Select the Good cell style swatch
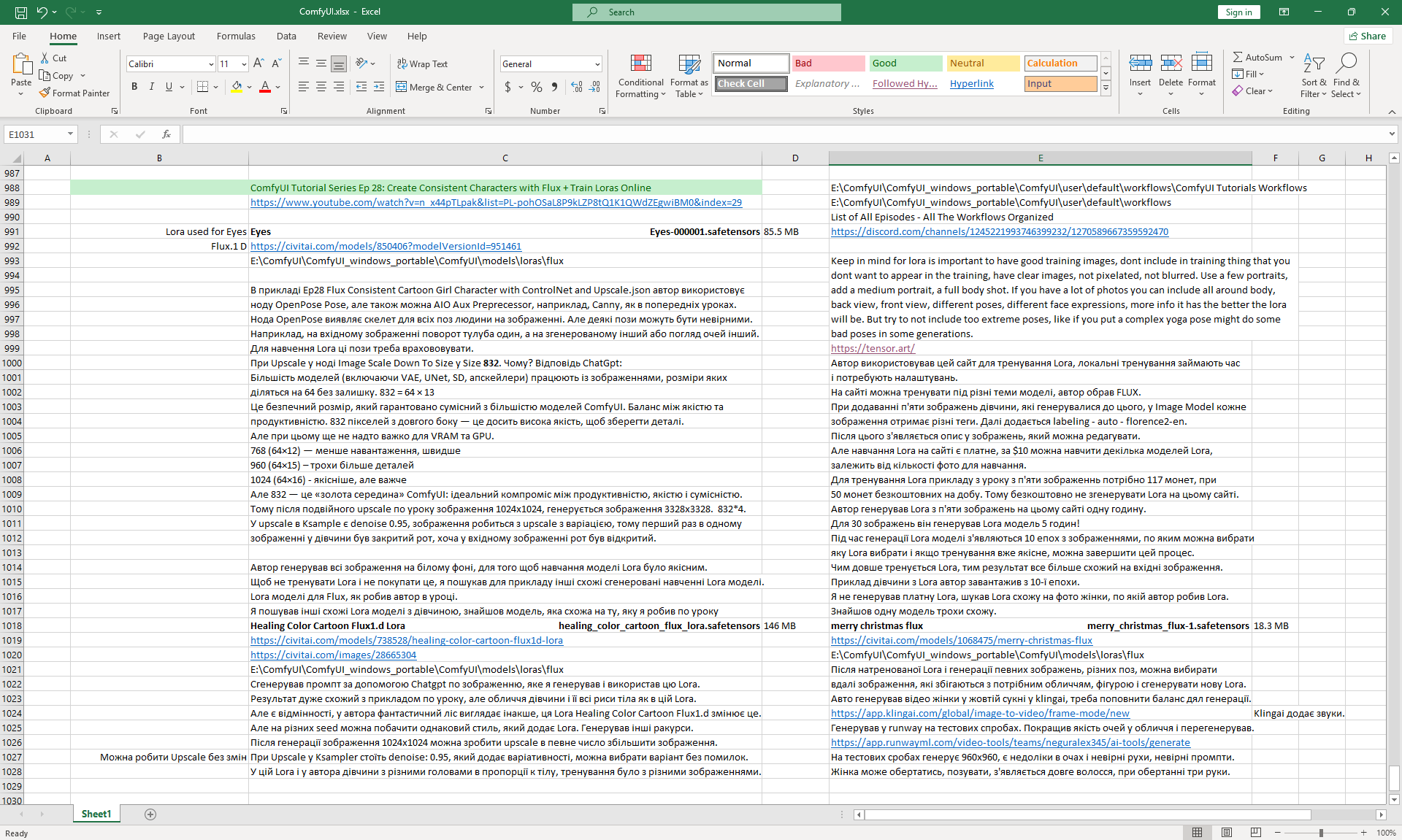 [905, 63]
